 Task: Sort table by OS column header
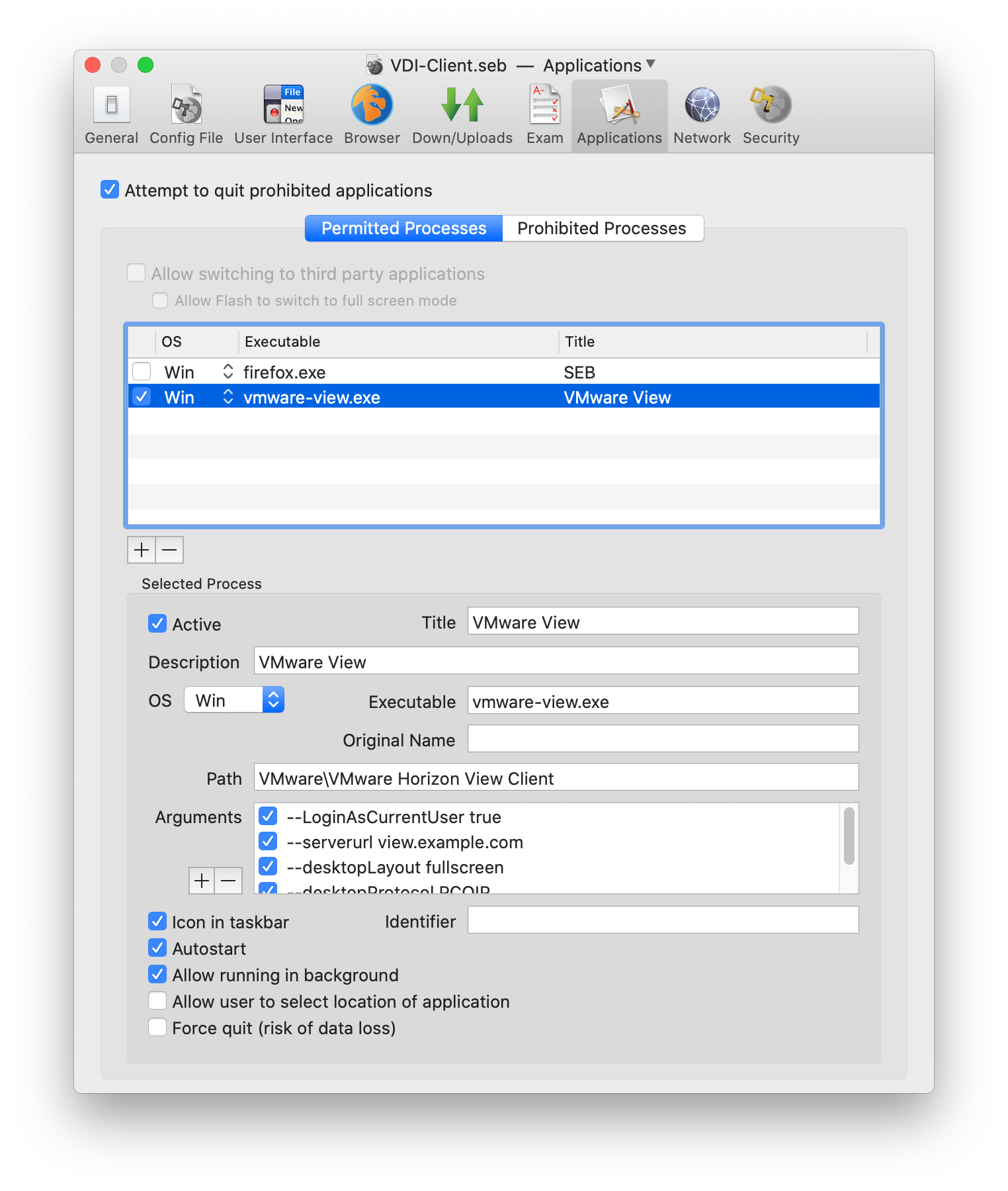point(196,341)
